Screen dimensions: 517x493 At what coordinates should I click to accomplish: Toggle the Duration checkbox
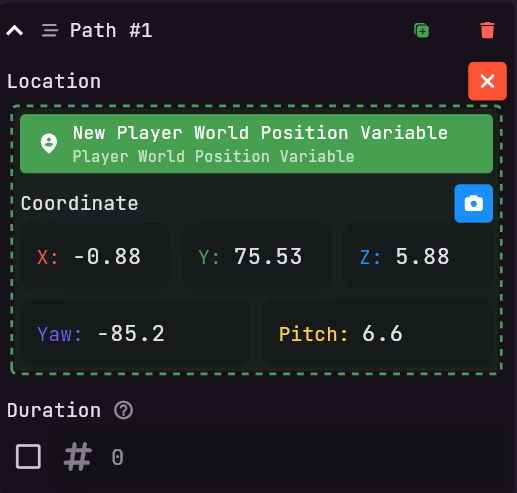[x=28, y=456]
